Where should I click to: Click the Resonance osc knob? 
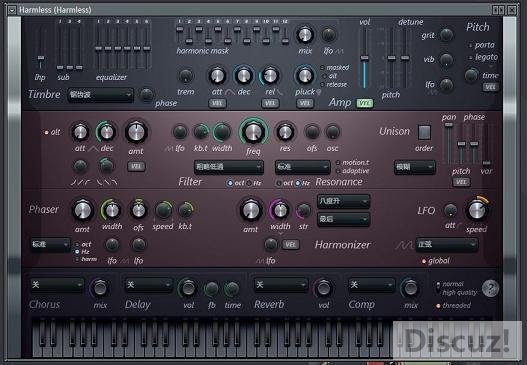[x=333, y=132]
